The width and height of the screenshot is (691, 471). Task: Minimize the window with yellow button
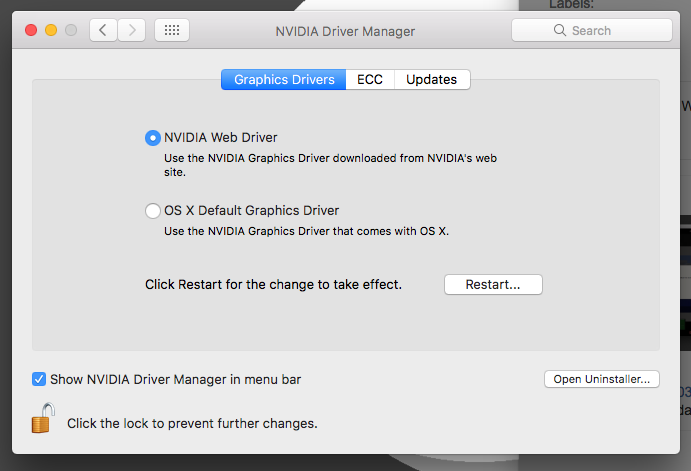pyautogui.click(x=50, y=30)
